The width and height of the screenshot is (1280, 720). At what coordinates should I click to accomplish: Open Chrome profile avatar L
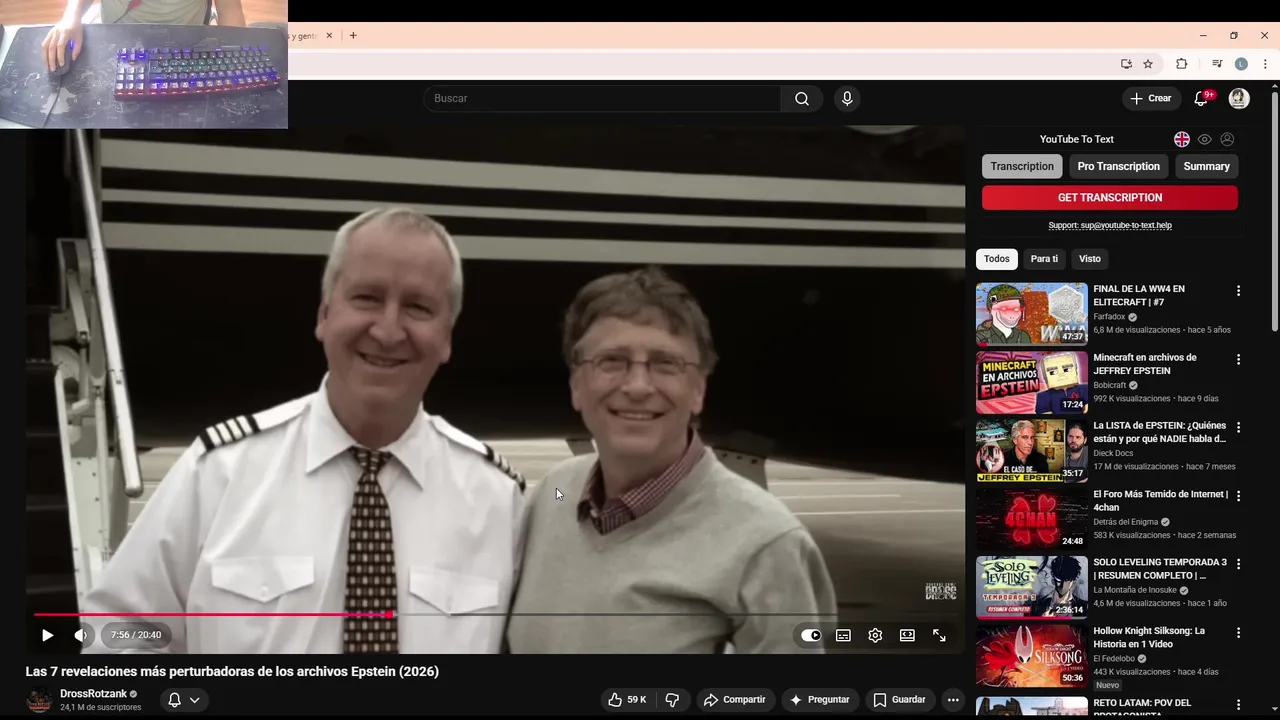[1241, 64]
